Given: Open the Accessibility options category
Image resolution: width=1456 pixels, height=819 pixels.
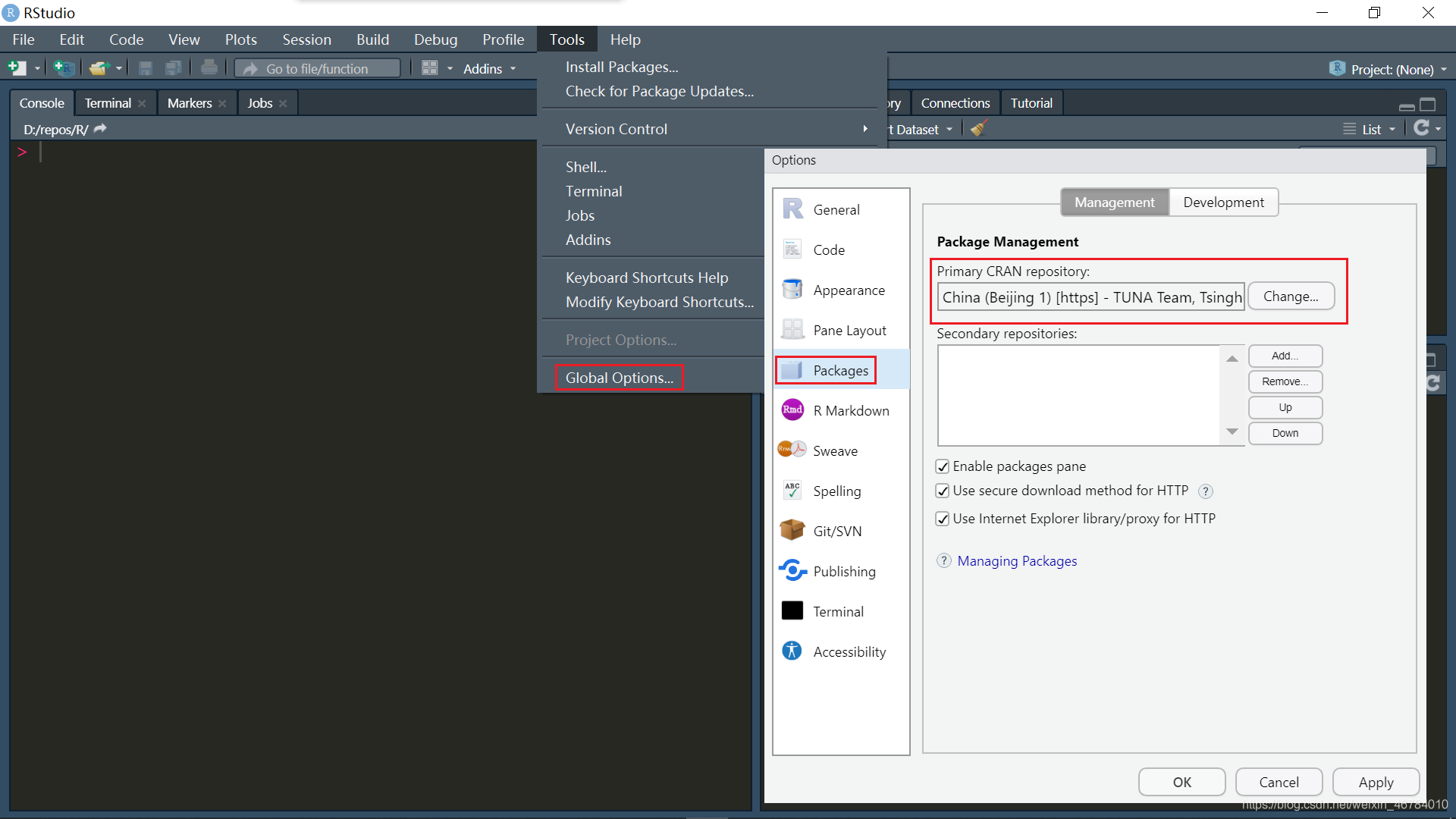Looking at the screenshot, I should coord(849,652).
